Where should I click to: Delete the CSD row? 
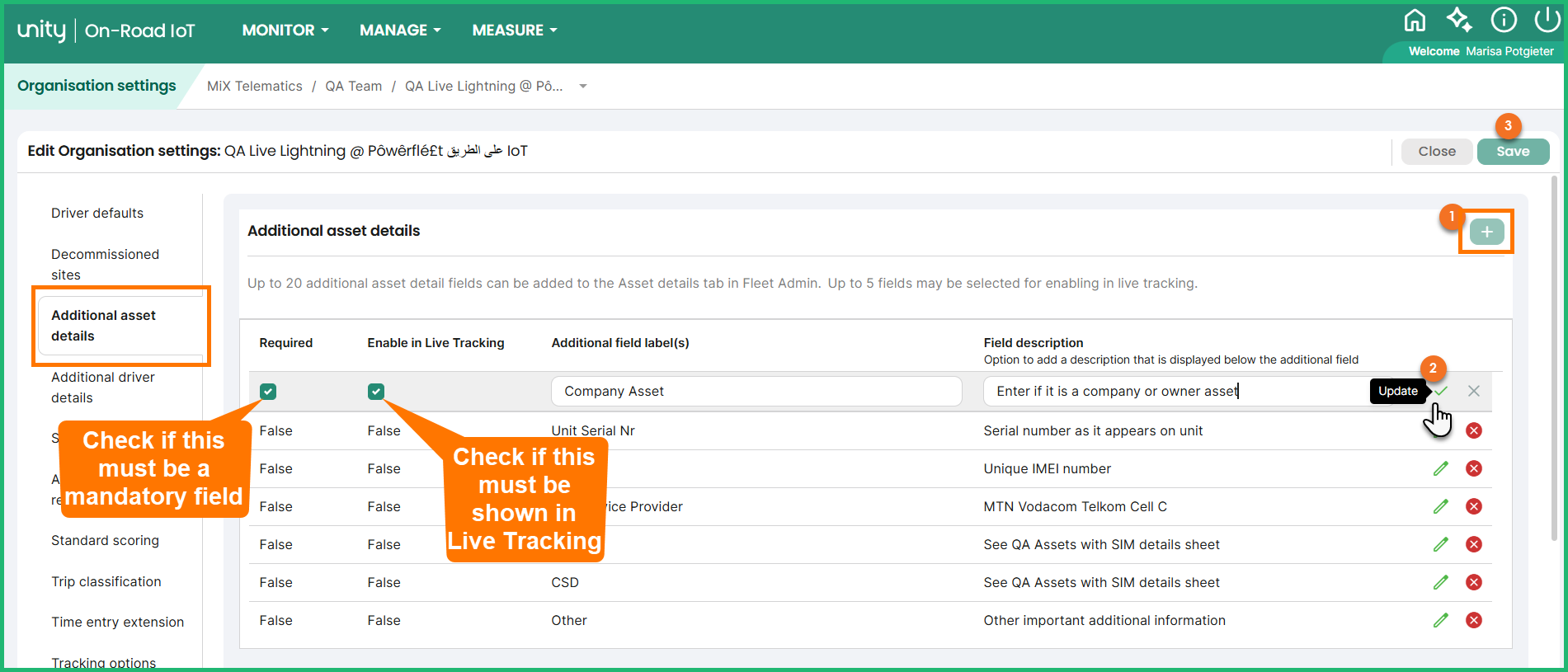pyautogui.click(x=1474, y=582)
